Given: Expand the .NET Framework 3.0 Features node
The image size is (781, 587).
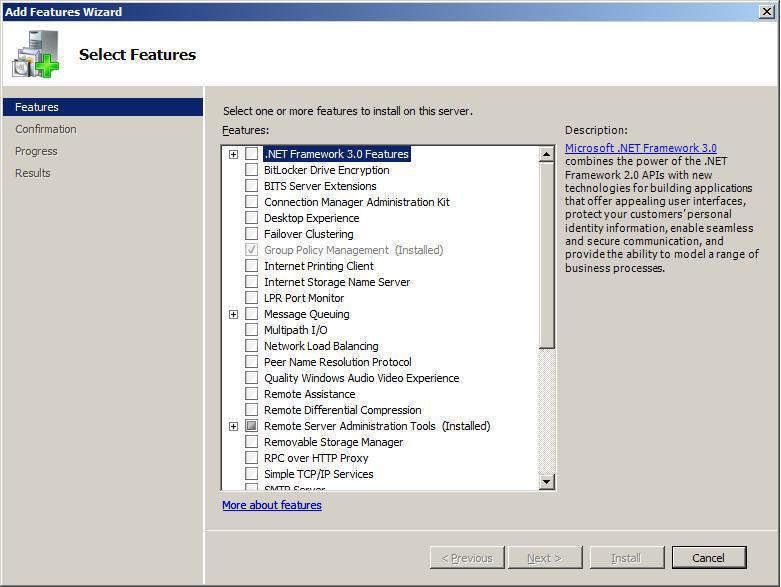Looking at the screenshot, I should 233,154.
